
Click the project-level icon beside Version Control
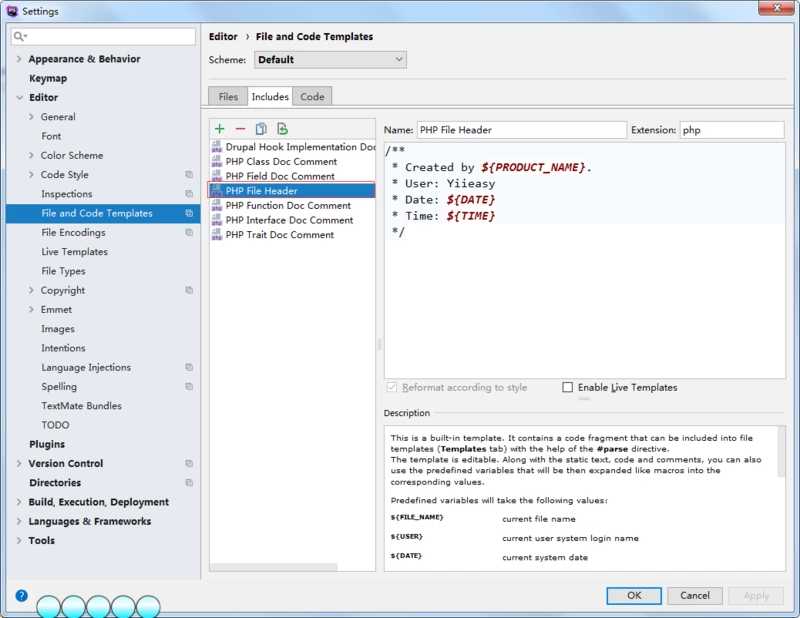coord(189,463)
